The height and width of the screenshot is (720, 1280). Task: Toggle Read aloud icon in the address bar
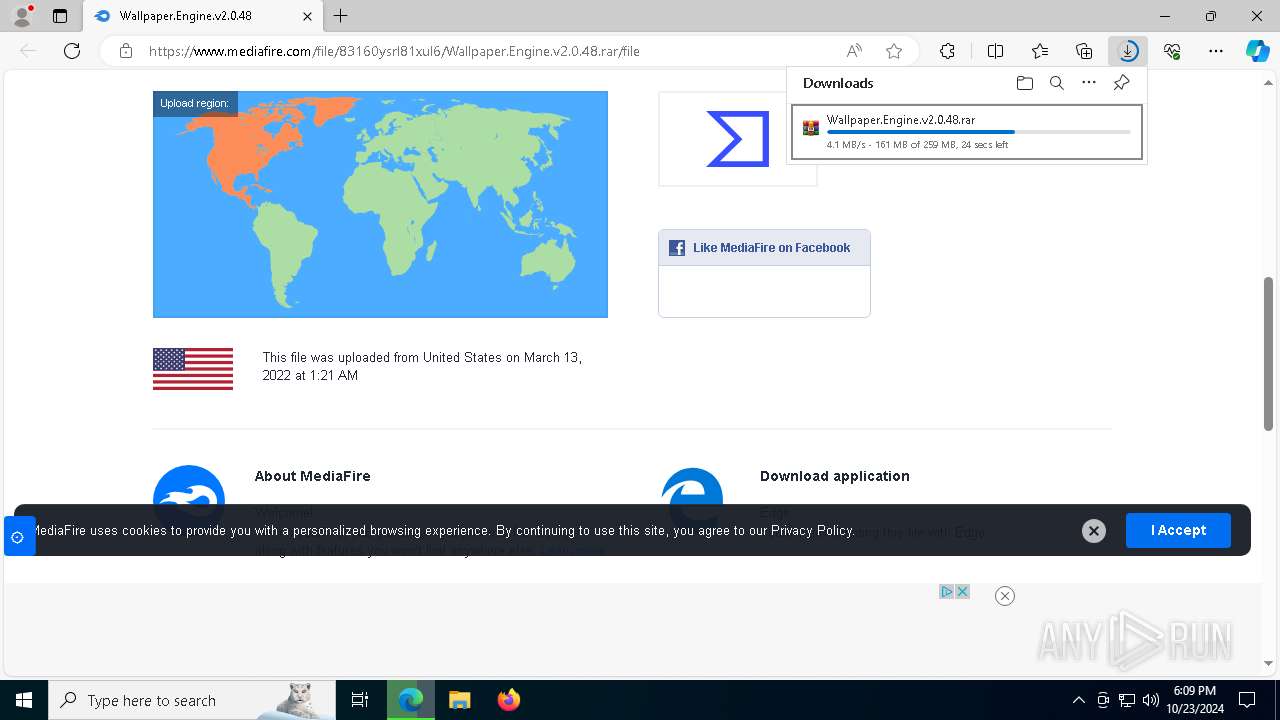(854, 51)
